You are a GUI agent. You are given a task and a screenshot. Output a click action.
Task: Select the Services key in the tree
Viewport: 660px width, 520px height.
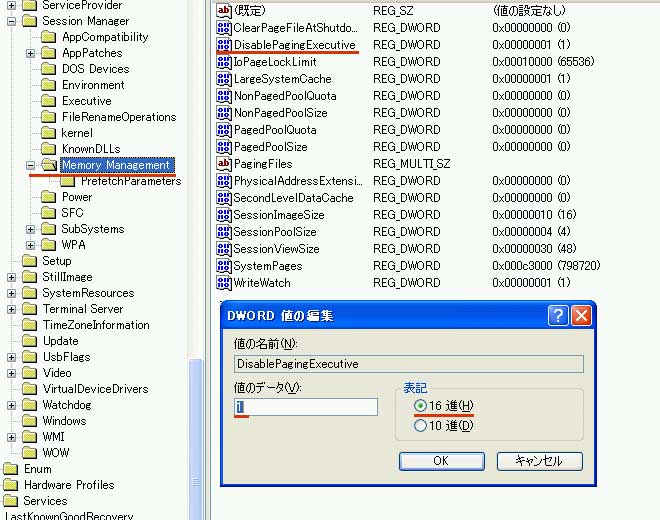coord(45,501)
